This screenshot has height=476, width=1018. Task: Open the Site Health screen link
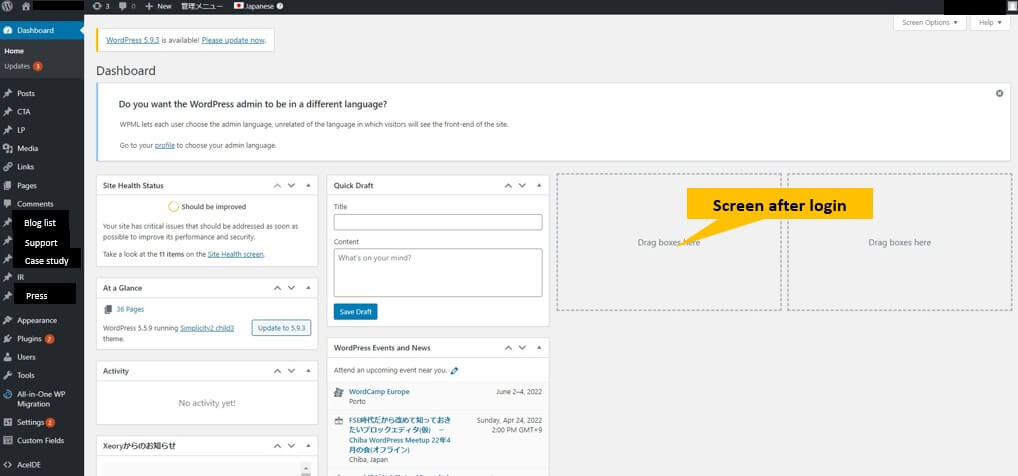[x=236, y=255]
